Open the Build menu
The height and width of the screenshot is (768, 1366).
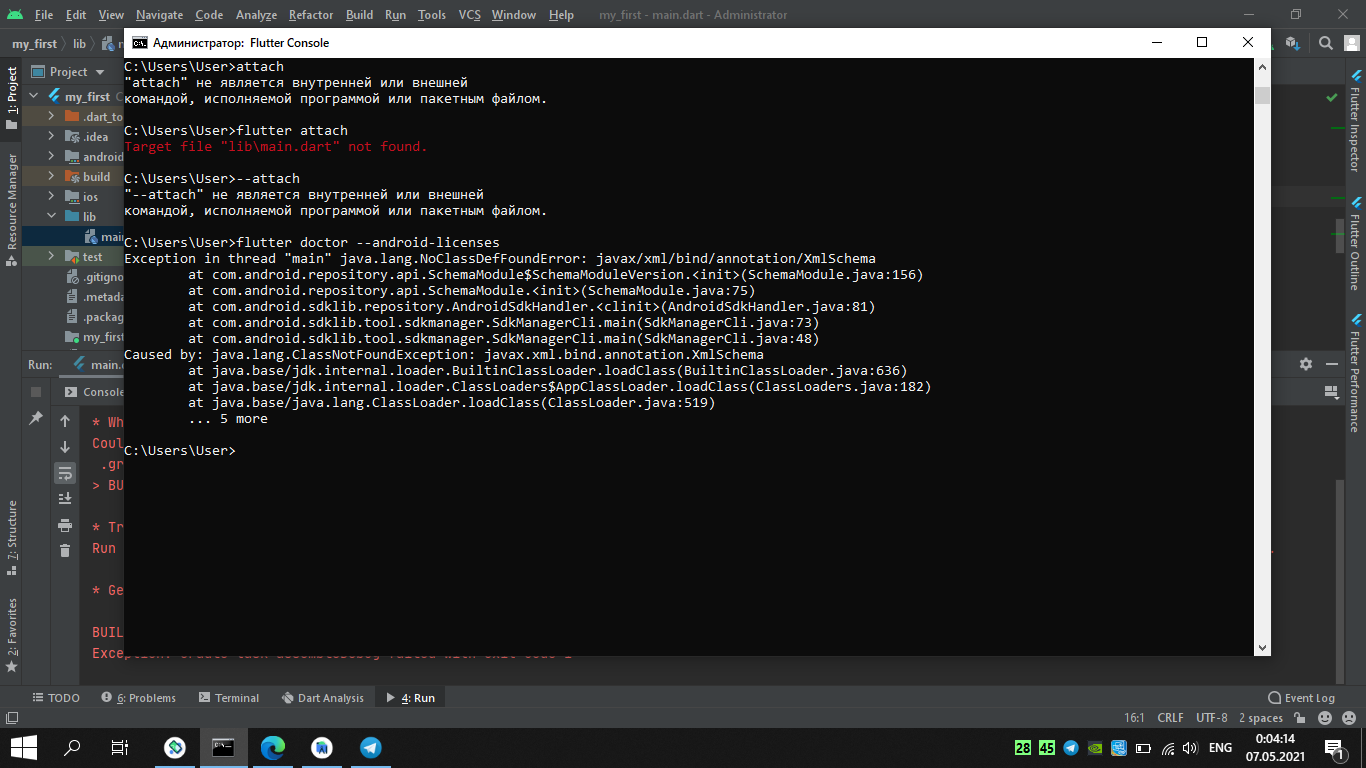(359, 15)
